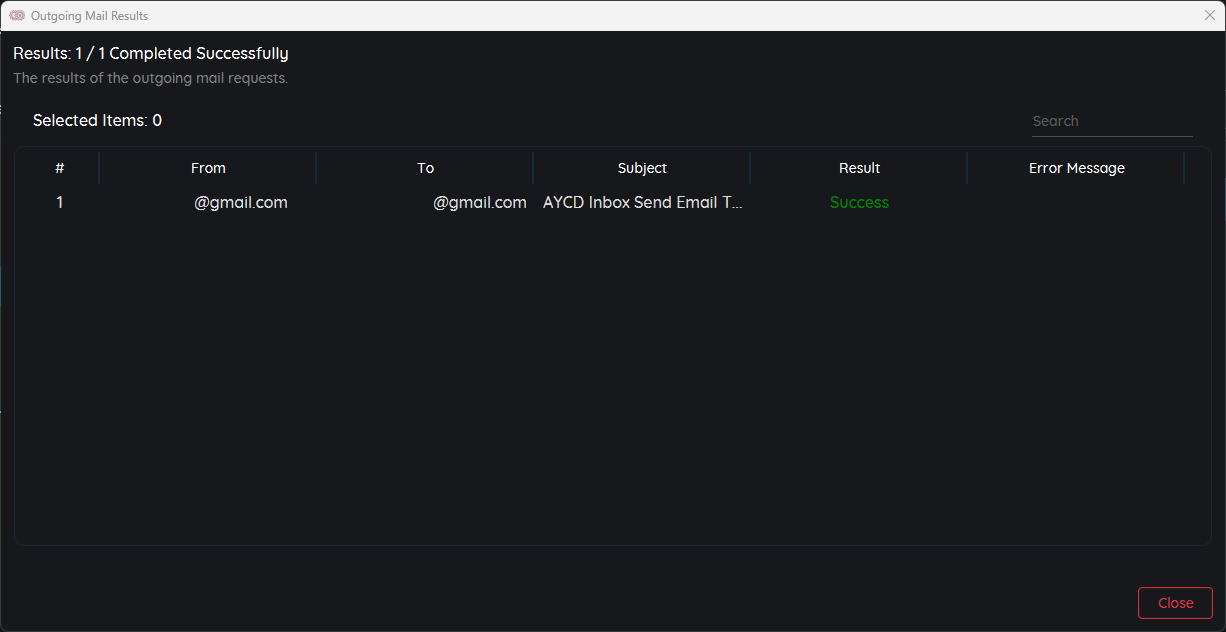Sort by the From column header

[208, 168]
